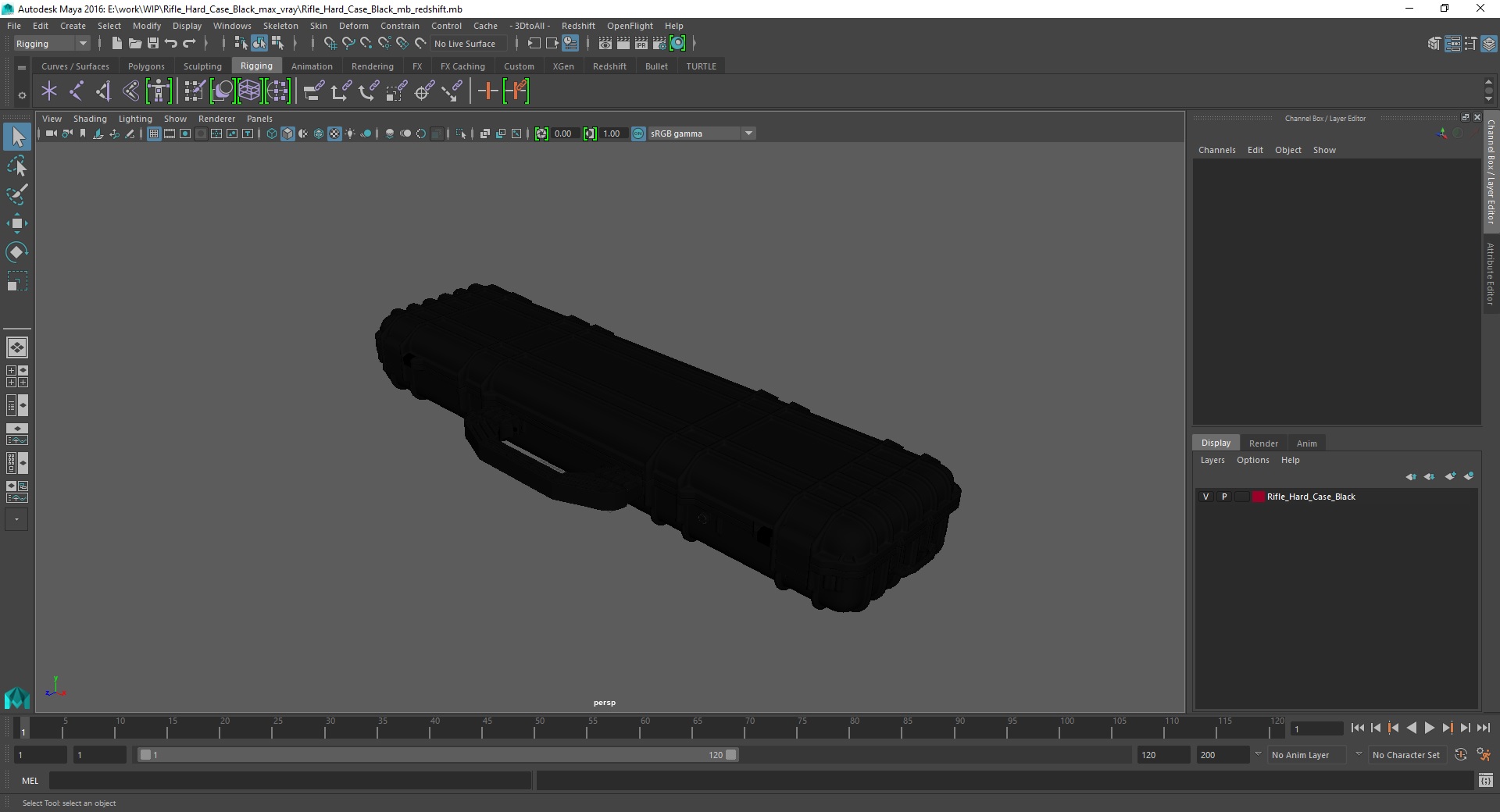Click the Create Locator shelf icon
Screen dimensions: 1500x812
49,91
